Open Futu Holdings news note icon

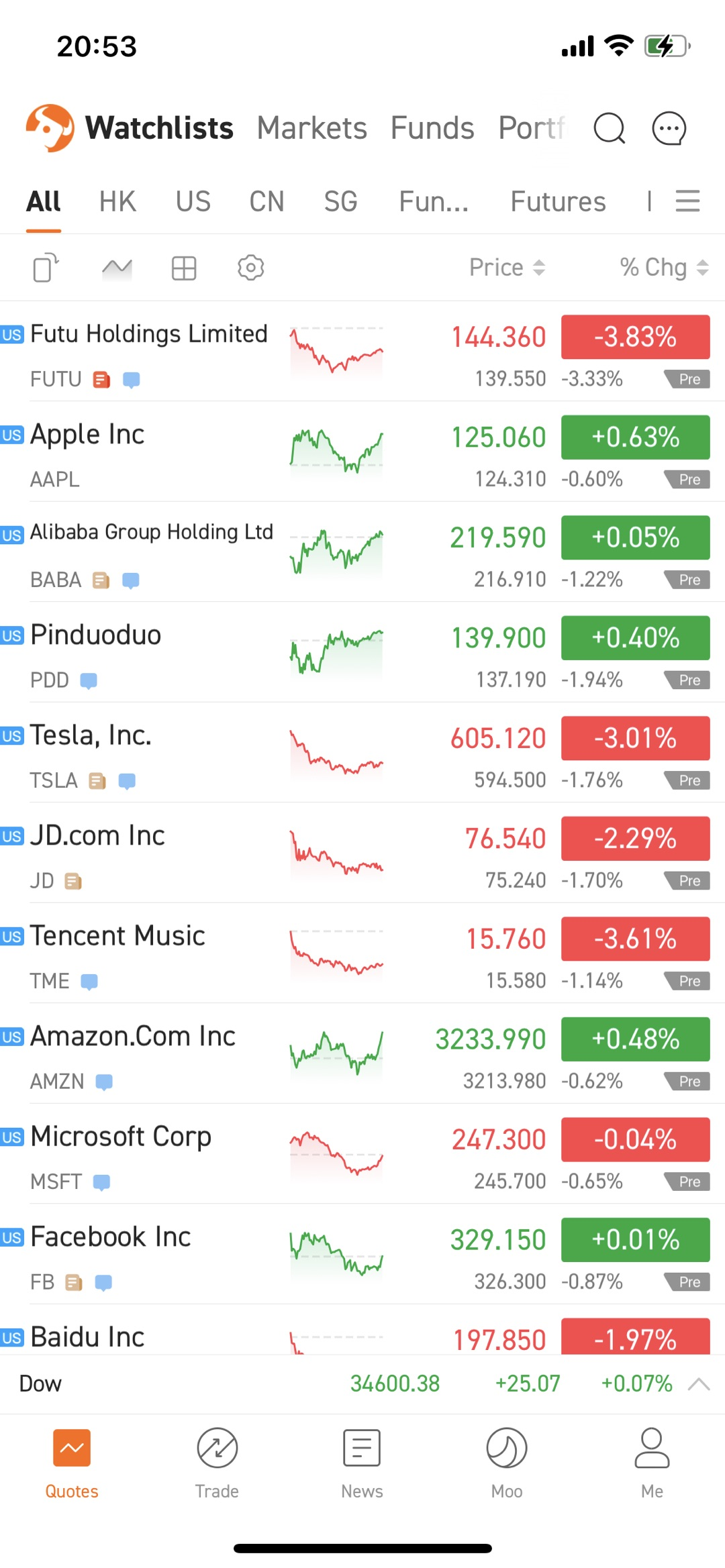(x=101, y=380)
